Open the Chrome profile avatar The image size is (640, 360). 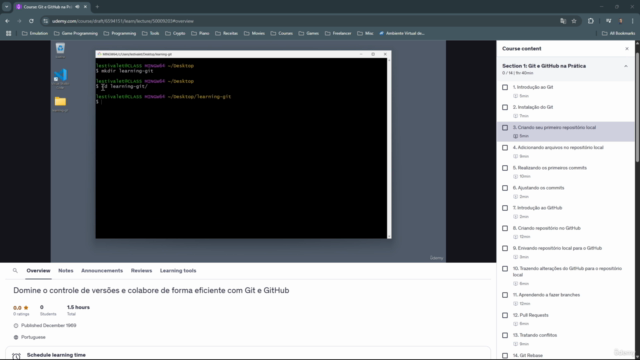620,21
